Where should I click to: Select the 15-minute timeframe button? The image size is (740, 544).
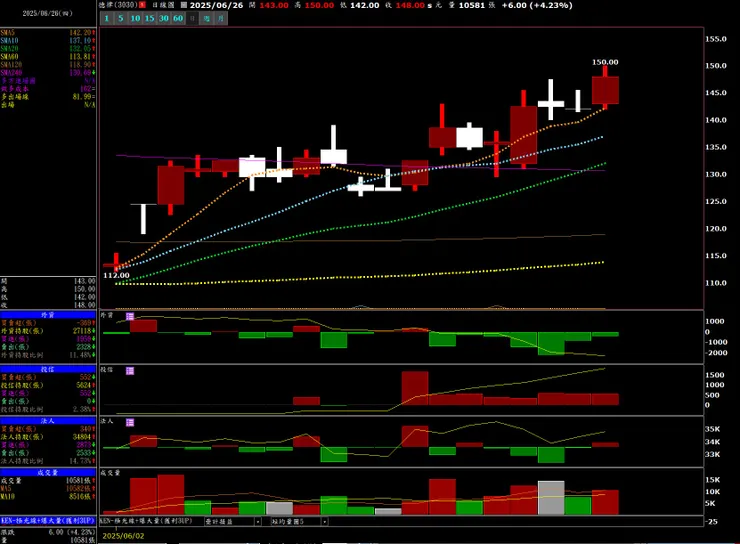150,18
